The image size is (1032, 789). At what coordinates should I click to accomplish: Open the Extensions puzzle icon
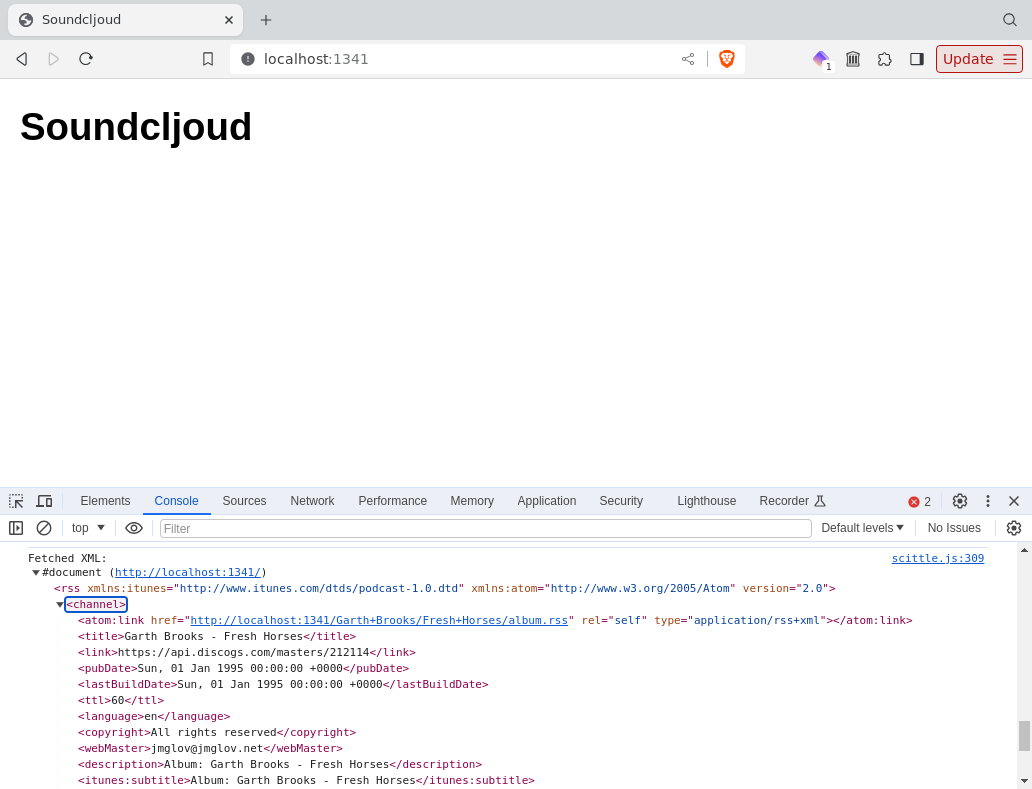885,59
